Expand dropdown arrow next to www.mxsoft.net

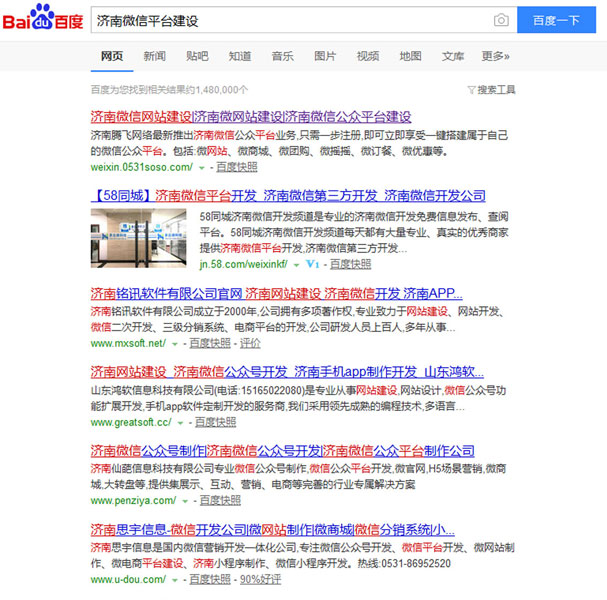pyautogui.click(x=175, y=344)
